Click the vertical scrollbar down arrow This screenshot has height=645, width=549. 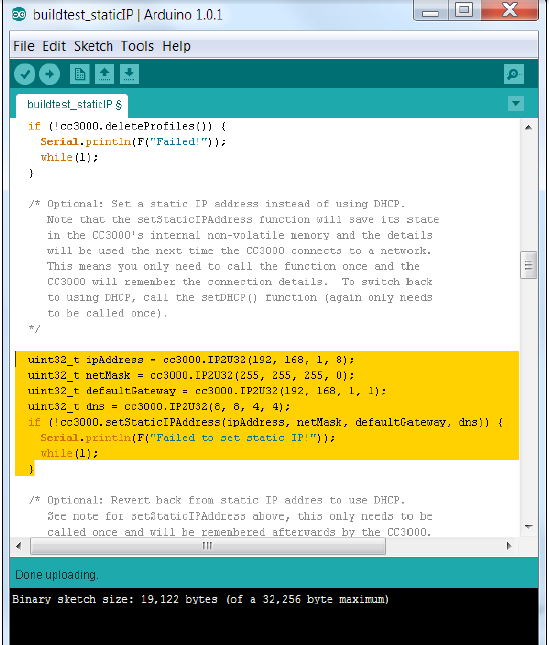pyautogui.click(x=529, y=527)
